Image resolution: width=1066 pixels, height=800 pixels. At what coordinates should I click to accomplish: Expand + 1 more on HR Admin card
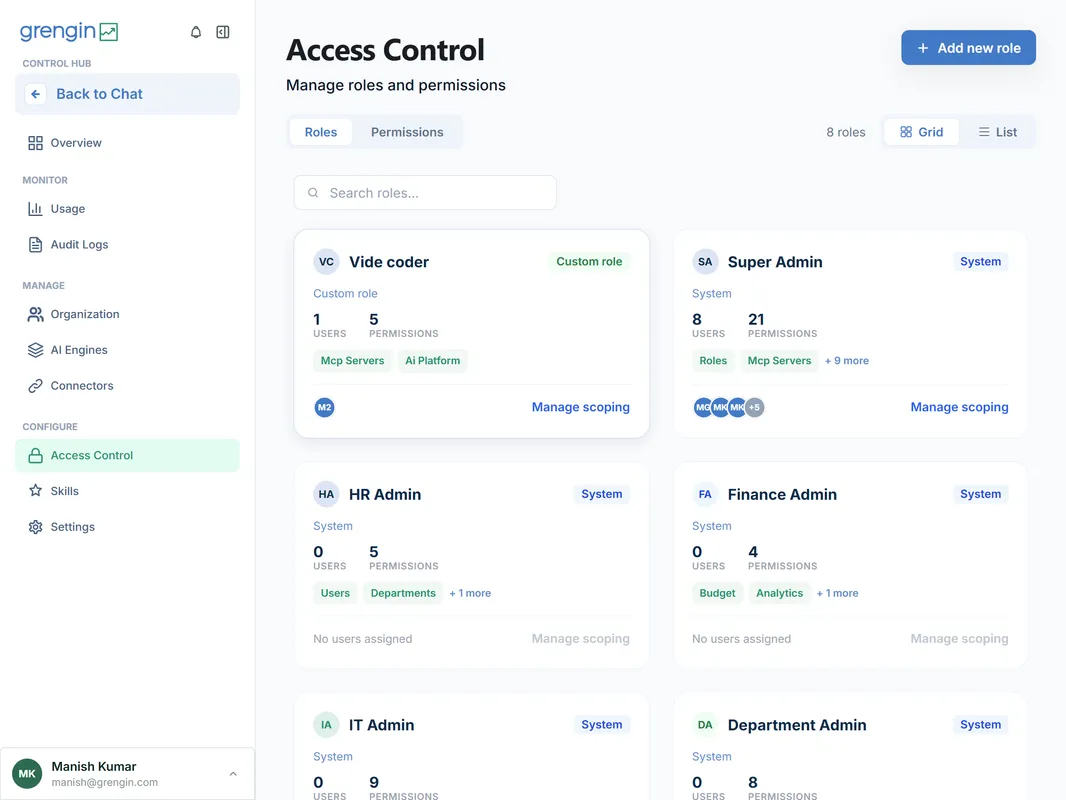tap(470, 593)
